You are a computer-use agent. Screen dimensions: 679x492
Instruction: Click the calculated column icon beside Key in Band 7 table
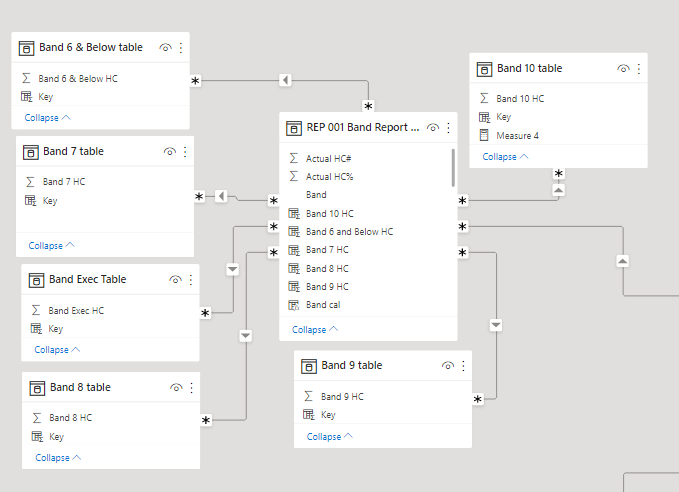[x=31, y=201]
